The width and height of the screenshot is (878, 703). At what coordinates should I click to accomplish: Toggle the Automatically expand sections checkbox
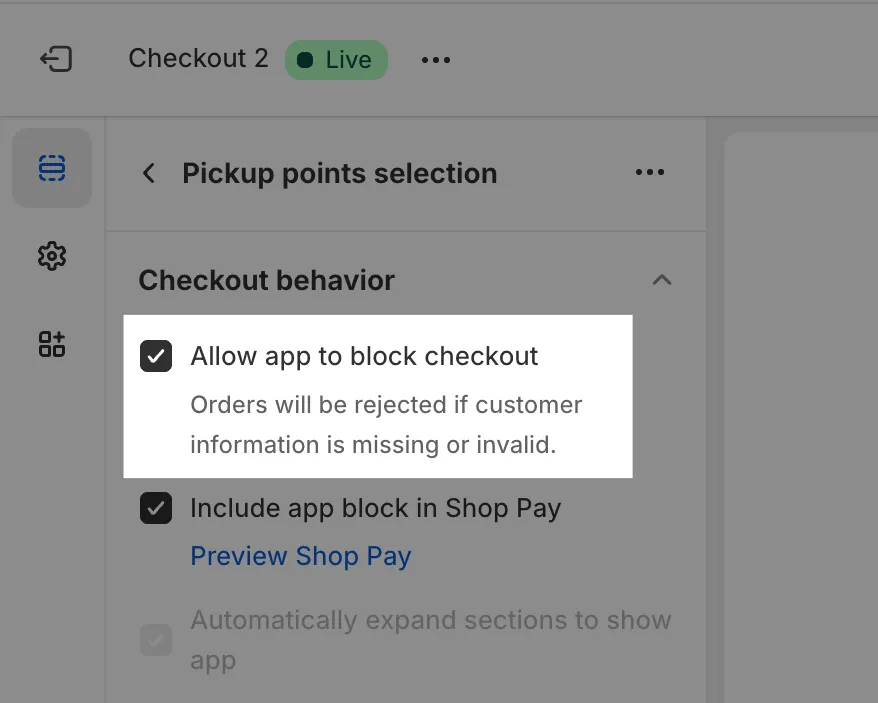coord(156,640)
